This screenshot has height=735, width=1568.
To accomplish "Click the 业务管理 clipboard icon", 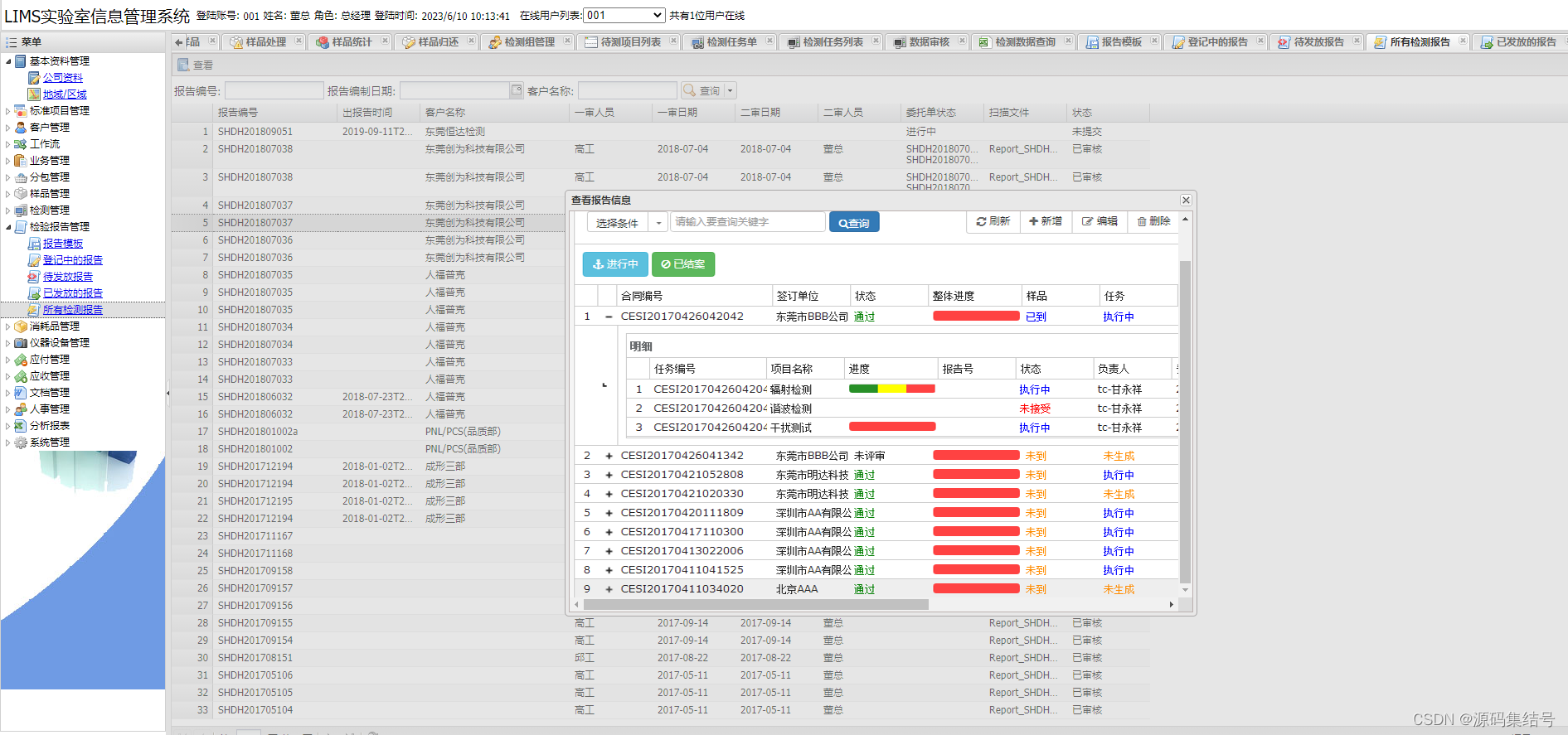I will pos(21,161).
